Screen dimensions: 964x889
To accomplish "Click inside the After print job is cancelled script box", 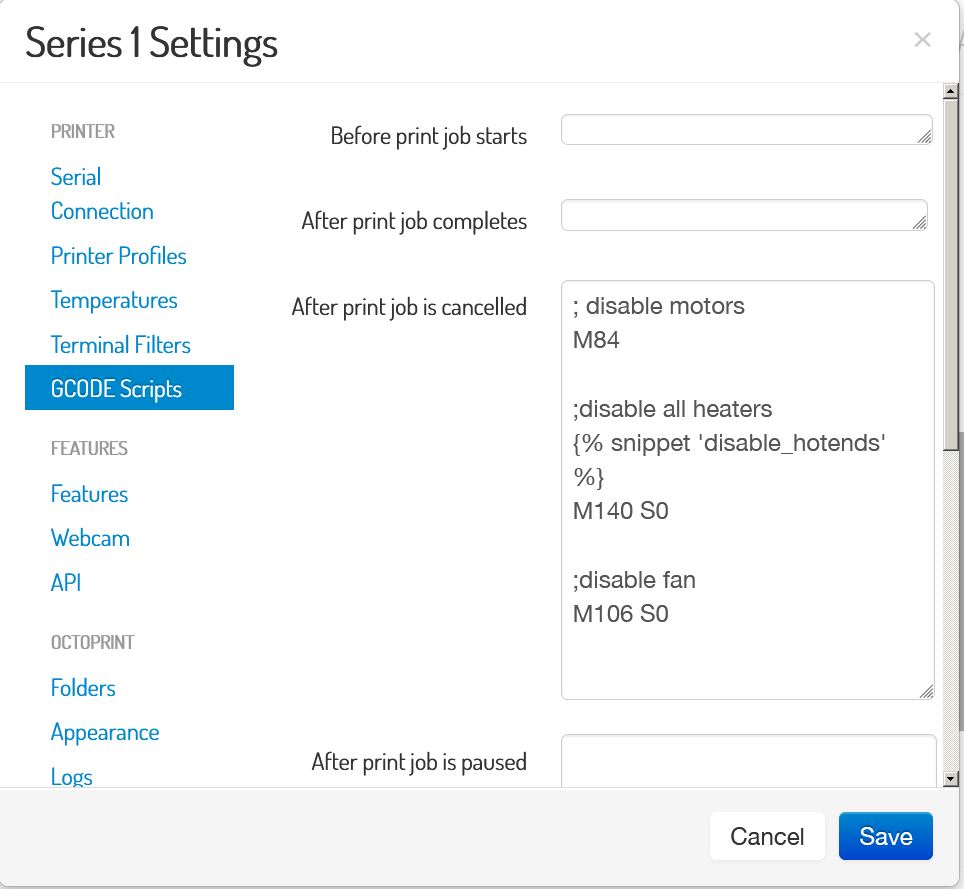I will (748, 490).
